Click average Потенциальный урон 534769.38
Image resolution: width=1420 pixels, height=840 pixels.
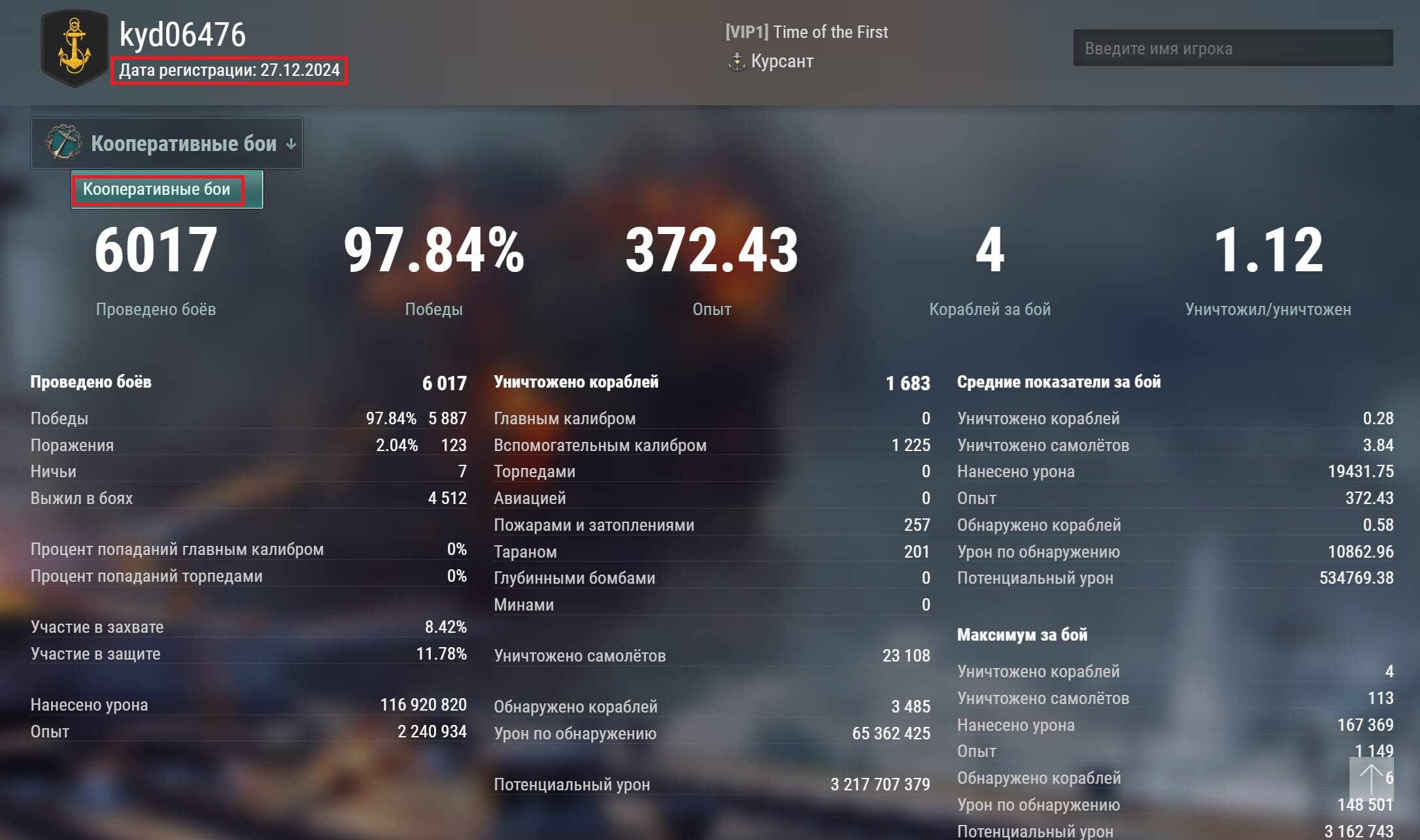pyautogui.click(x=1357, y=578)
